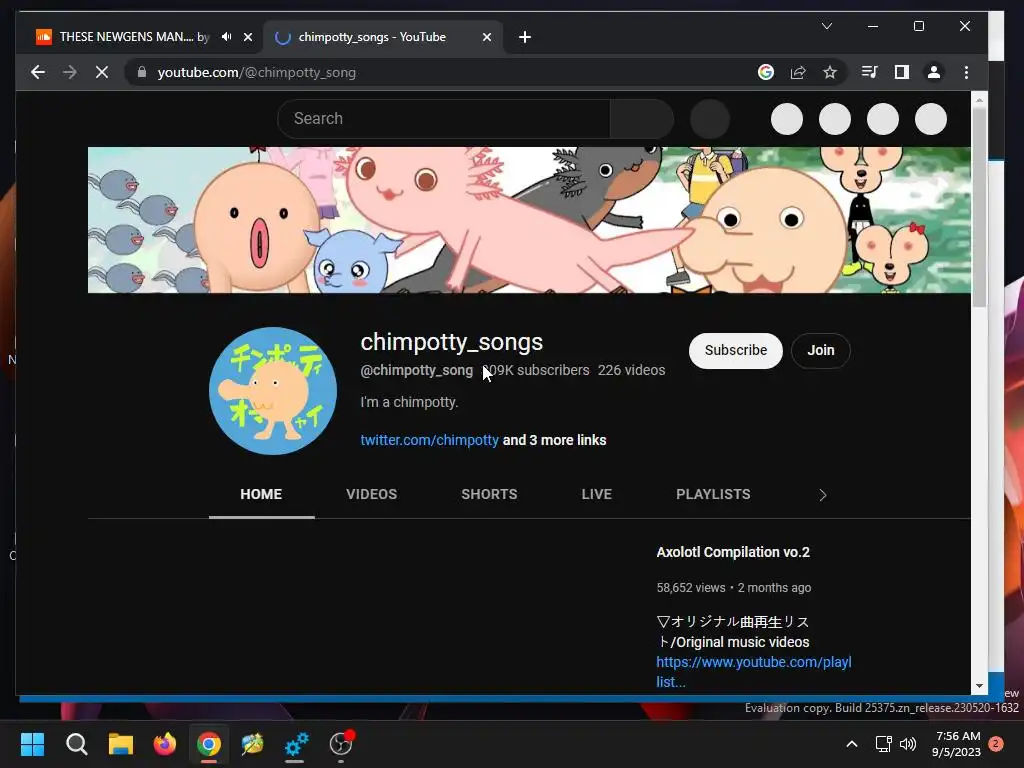Screen dimensions: 1024x768
Task: Select the HOME channel tab
Action: (x=261, y=494)
